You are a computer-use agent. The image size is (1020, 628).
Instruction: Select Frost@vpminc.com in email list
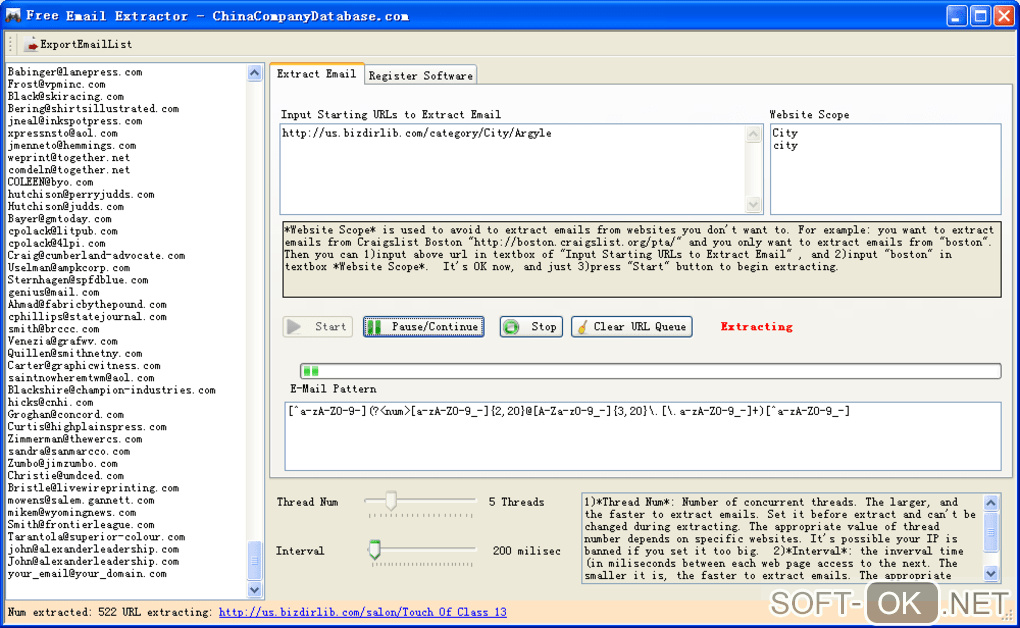tap(57, 85)
